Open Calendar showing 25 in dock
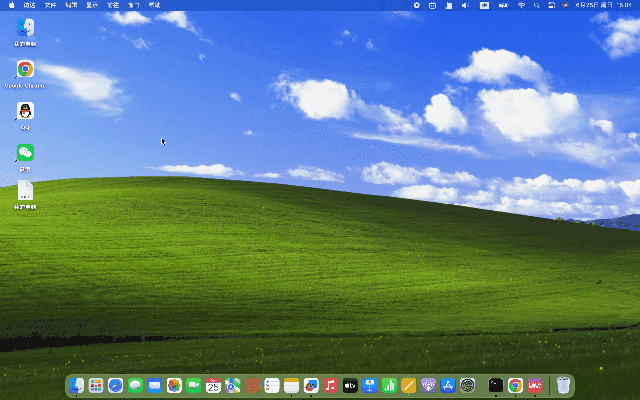Image resolution: width=640 pixels, height=400 pixels. coord(213,385)
